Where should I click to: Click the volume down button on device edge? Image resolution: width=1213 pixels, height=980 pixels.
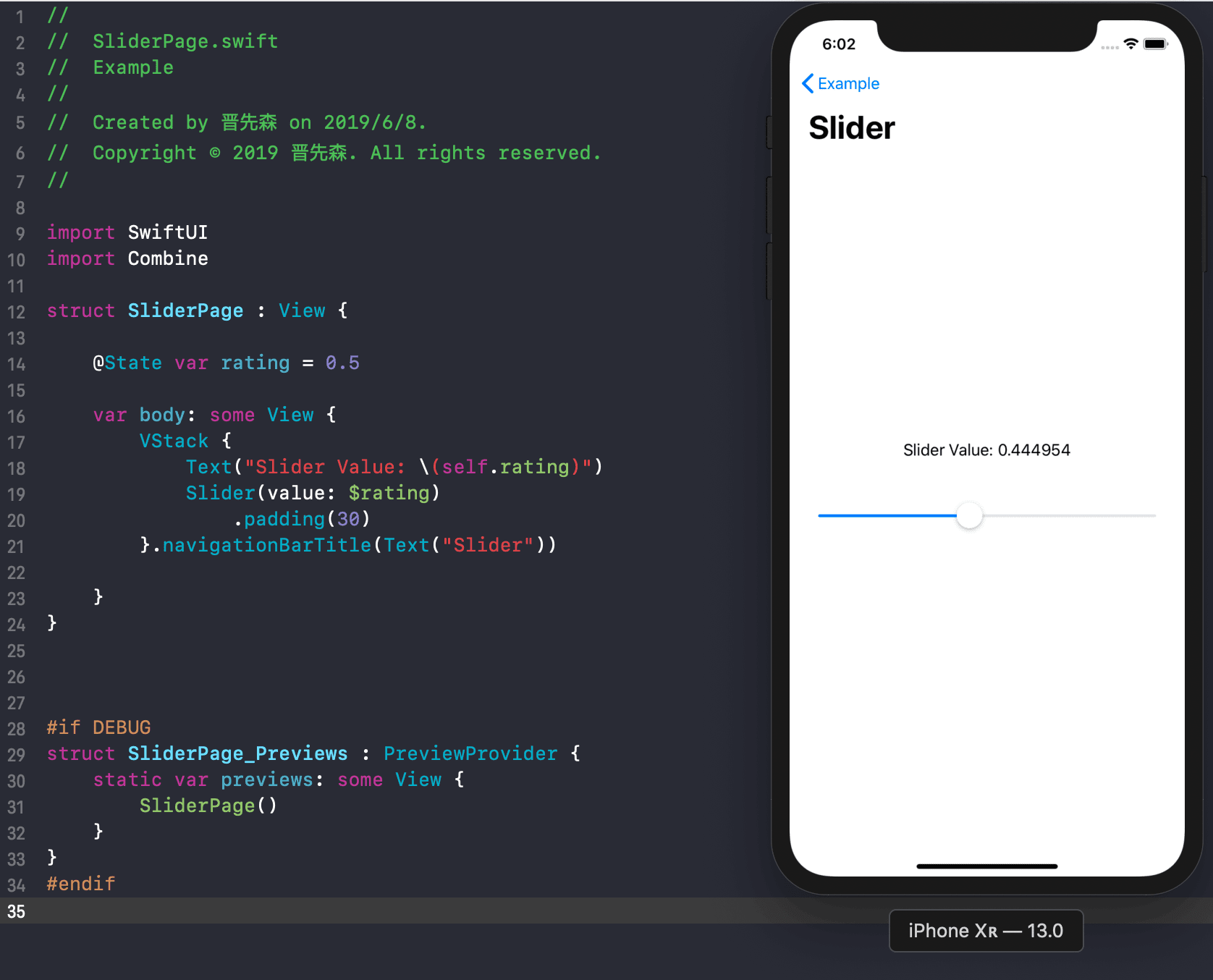(x=770, y=271)
